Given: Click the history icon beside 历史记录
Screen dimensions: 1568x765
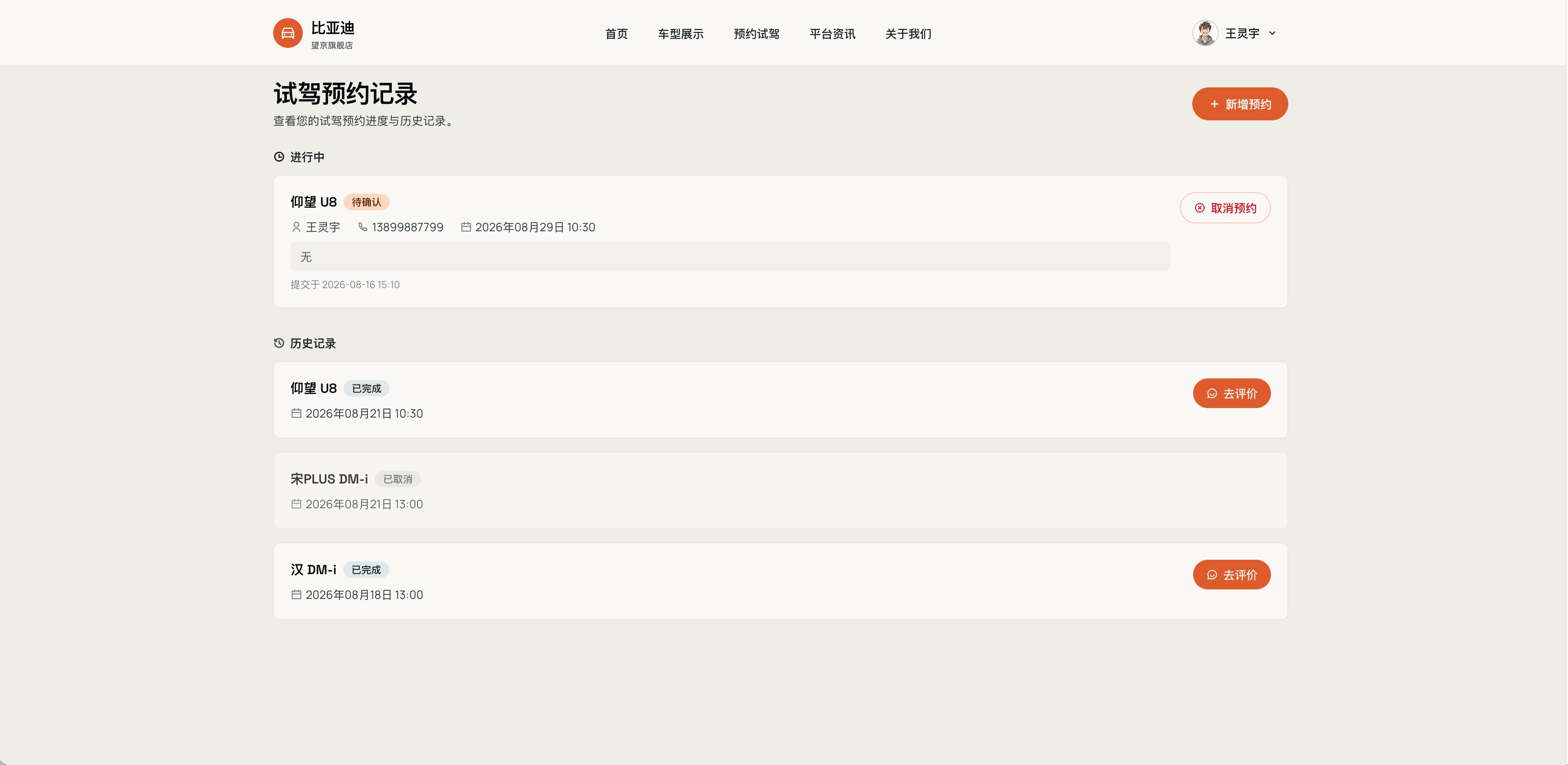Looking at the screenshot, I should (279, 343).
